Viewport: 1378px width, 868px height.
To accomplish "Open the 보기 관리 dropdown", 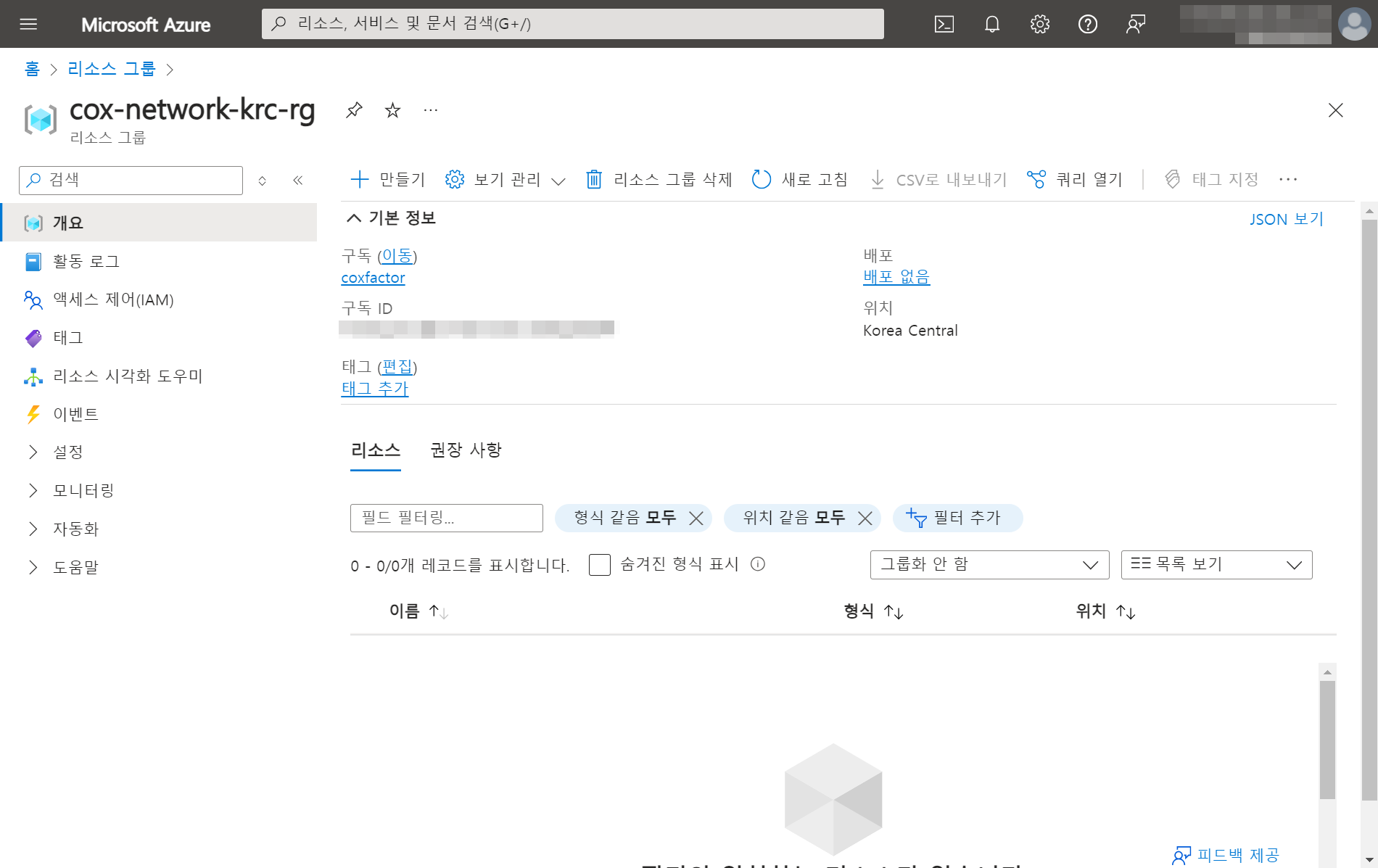I will click(506, 179).
